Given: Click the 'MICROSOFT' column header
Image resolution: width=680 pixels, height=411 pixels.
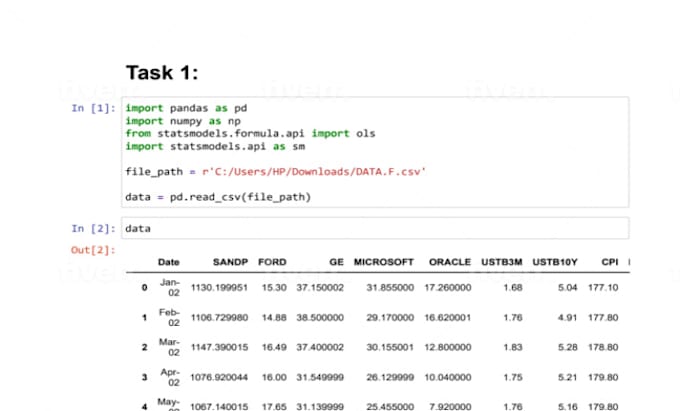Looking at the screenshot, I should [x=384, y=262].
